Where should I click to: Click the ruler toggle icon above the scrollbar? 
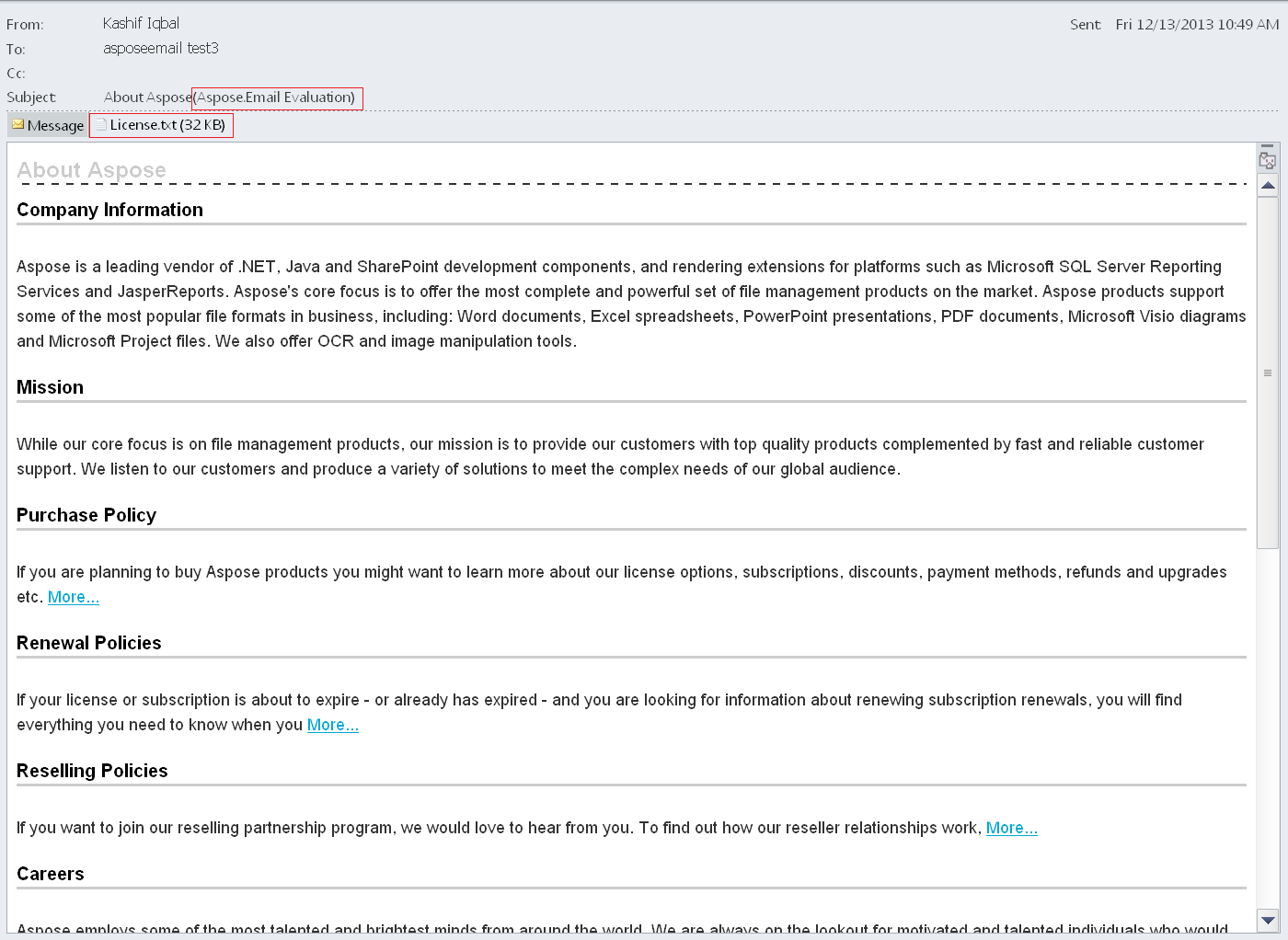click(1268, 161)
